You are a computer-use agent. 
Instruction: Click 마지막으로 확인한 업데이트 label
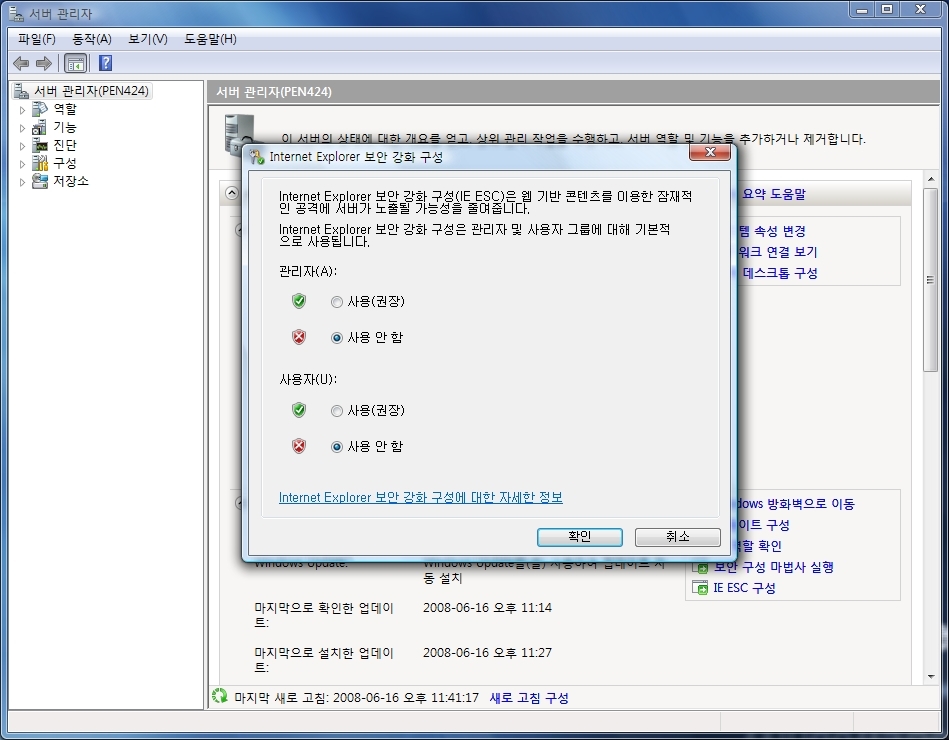[324, 615]
